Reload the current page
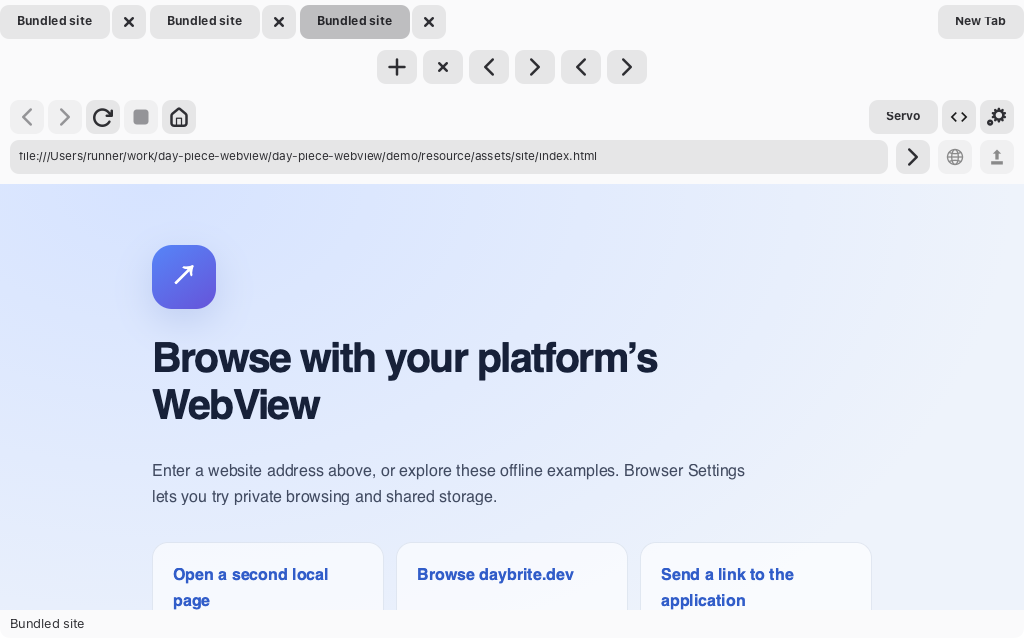The height and width of the screenshot is (638, 1024). point(103,118)
